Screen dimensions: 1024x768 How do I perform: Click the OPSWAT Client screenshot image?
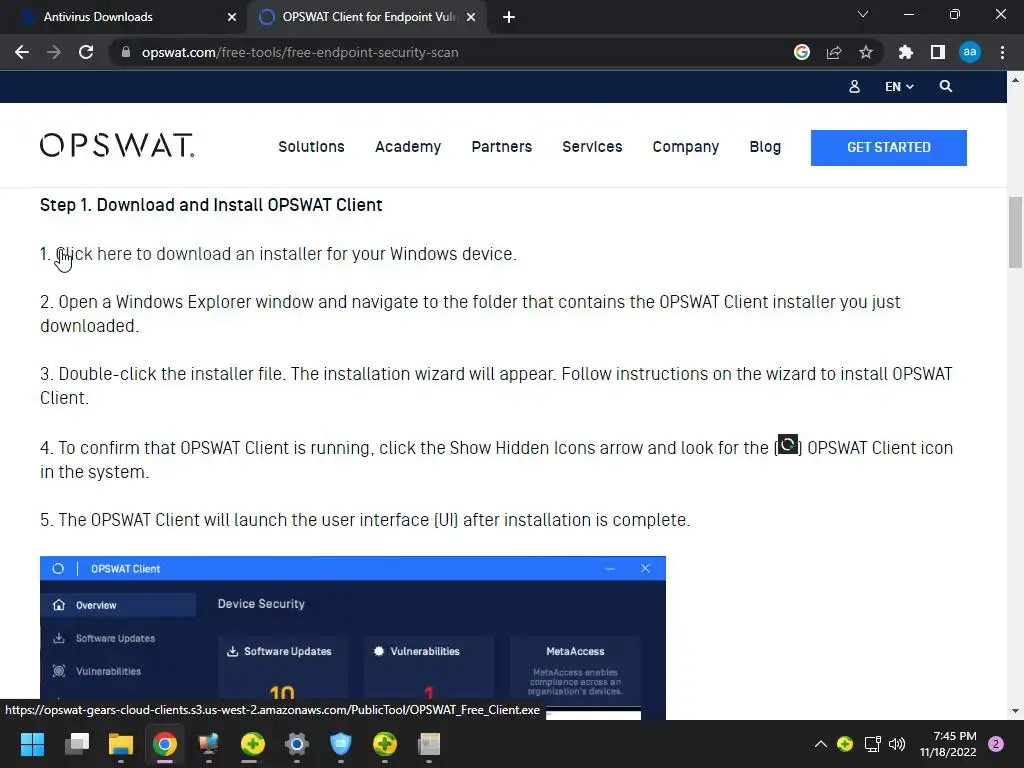tap(353, 638)
